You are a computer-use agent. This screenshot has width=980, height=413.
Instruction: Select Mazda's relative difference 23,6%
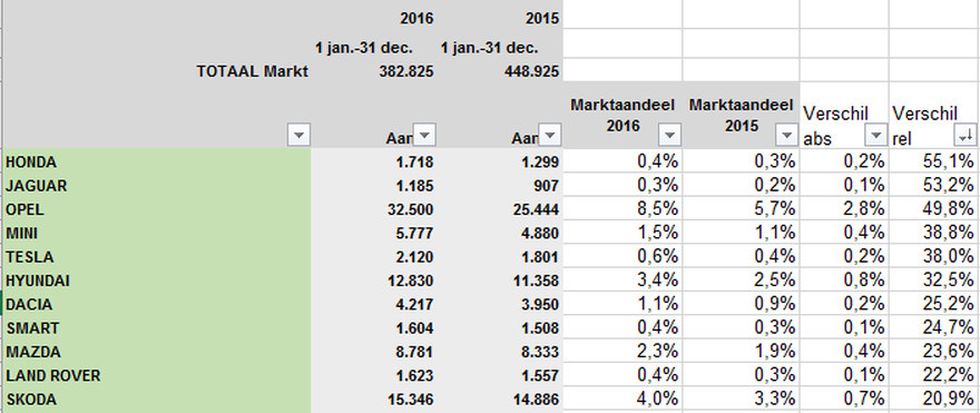[x=948, y=351]
